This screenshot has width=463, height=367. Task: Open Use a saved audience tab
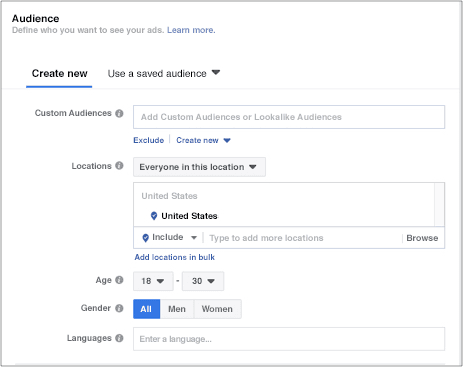click(164, 74)
